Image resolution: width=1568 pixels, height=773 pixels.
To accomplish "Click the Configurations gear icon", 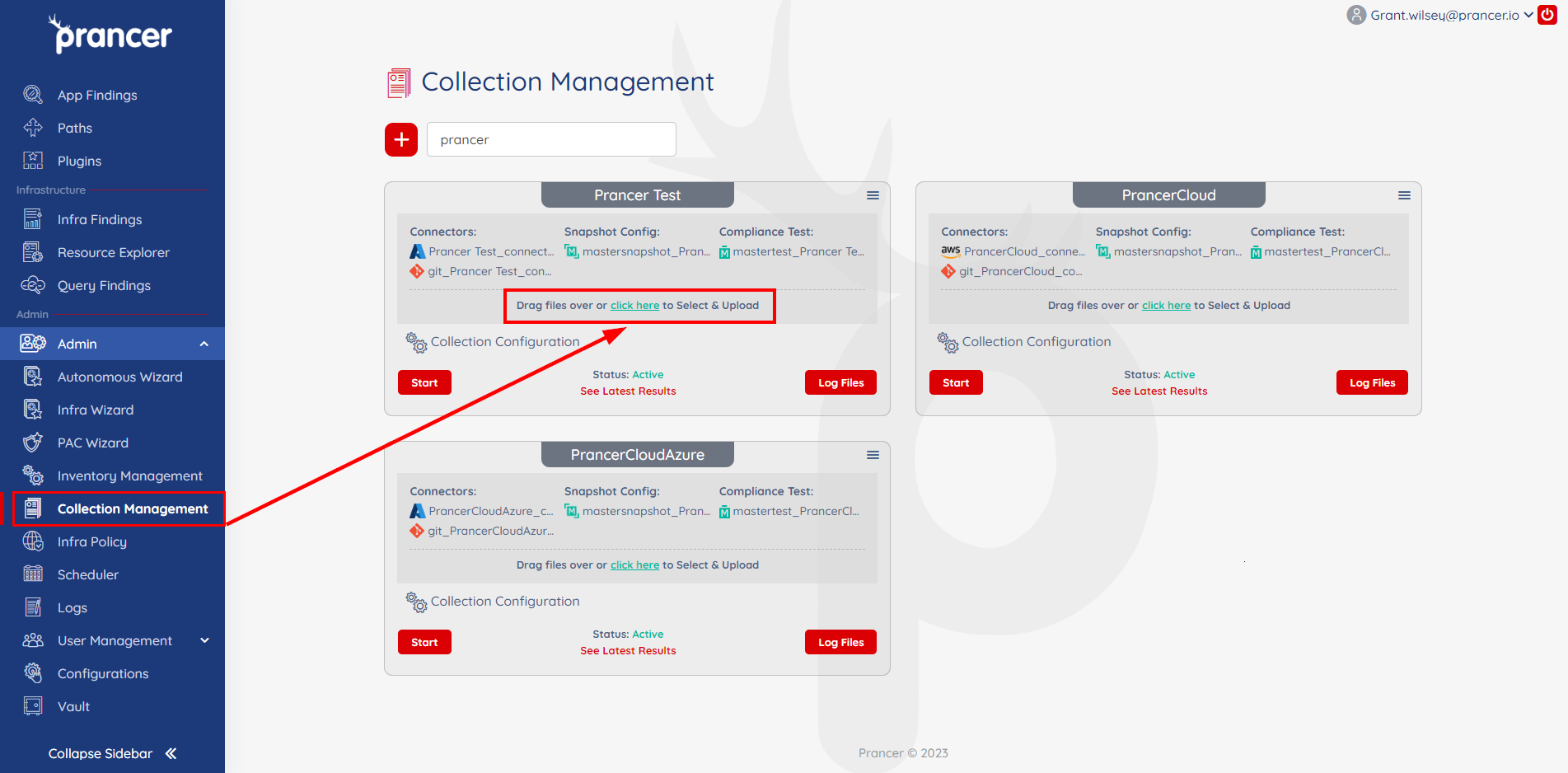I will click(x=33, y=673).
